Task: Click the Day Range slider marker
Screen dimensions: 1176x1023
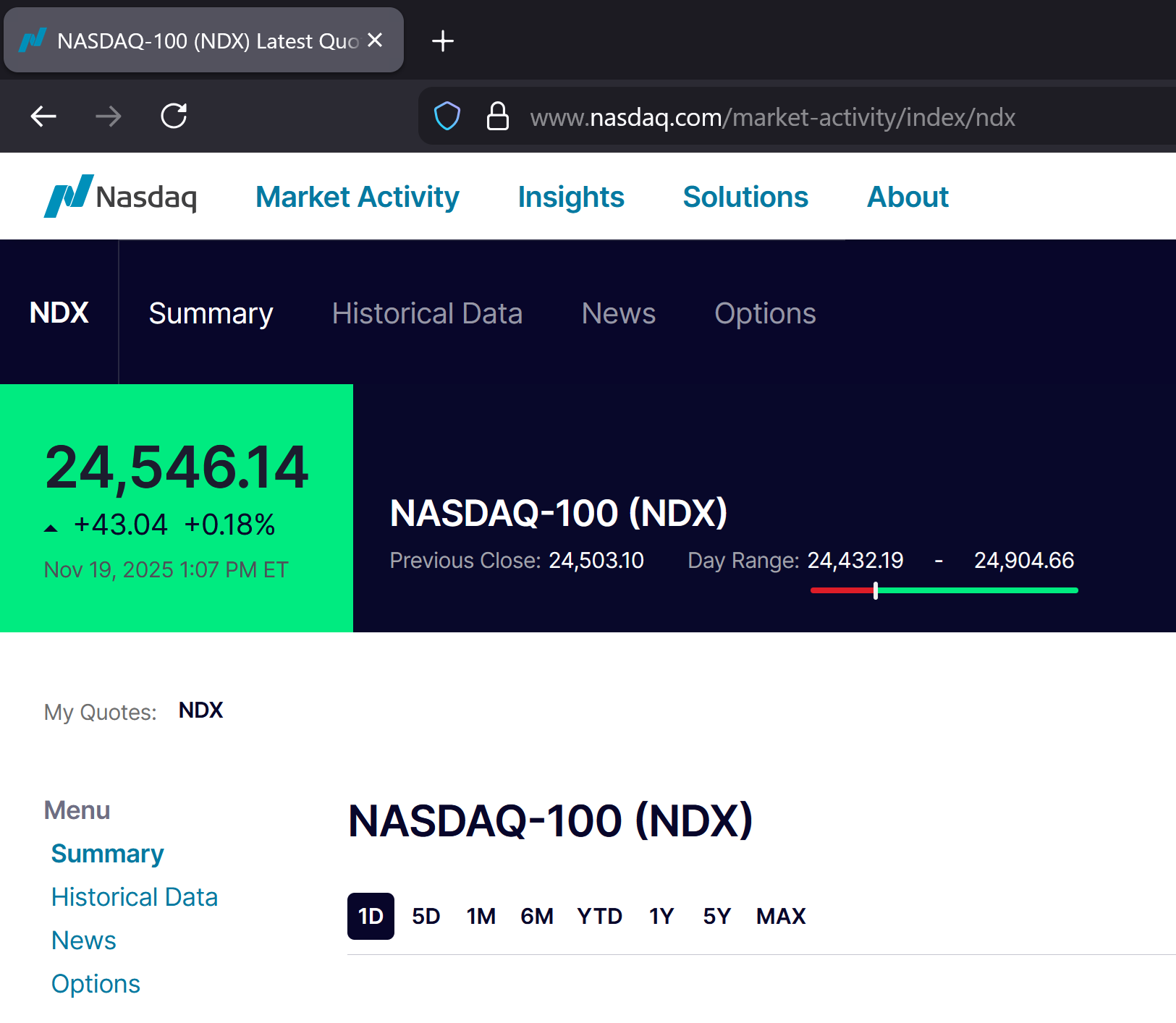Action: coord(875,590)
